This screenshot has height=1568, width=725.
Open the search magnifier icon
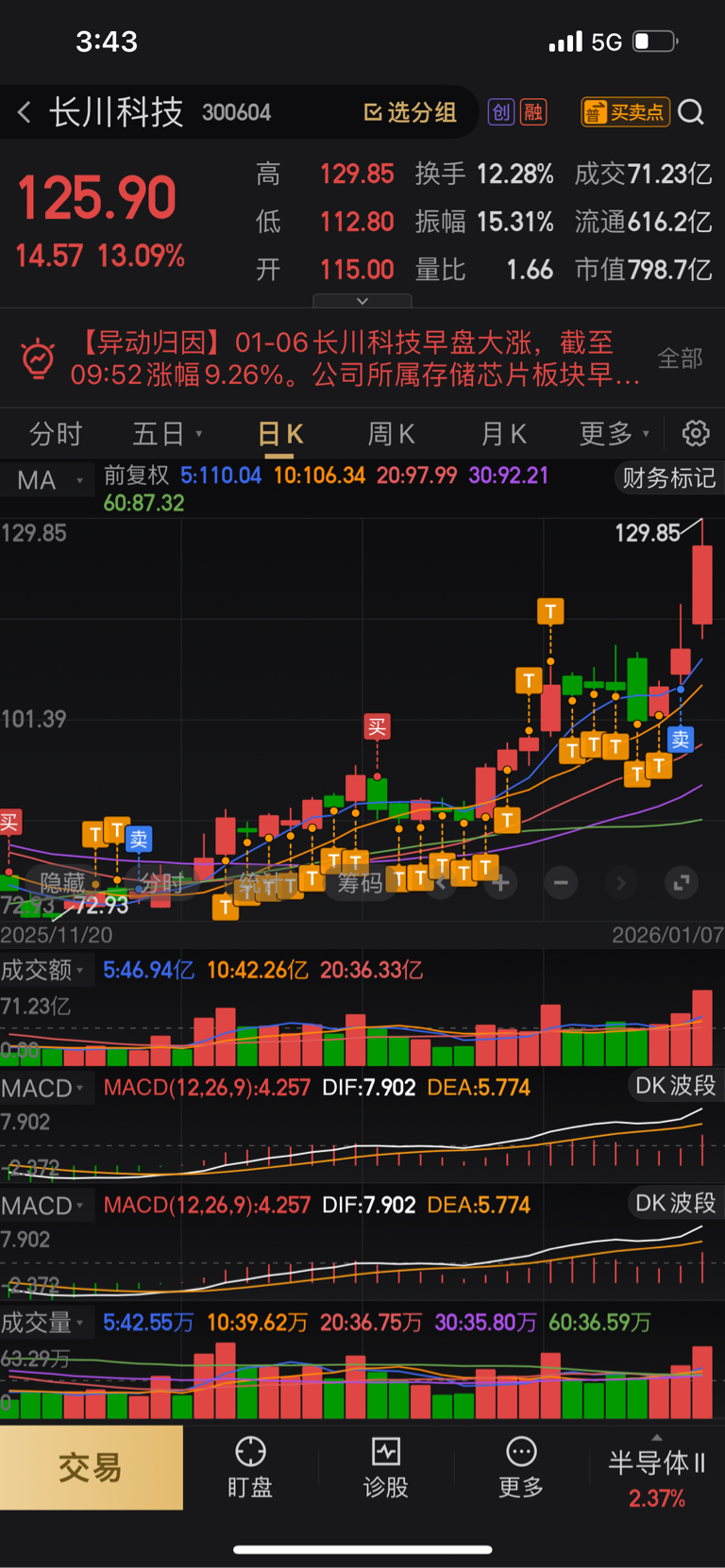(x=692, y=112)
